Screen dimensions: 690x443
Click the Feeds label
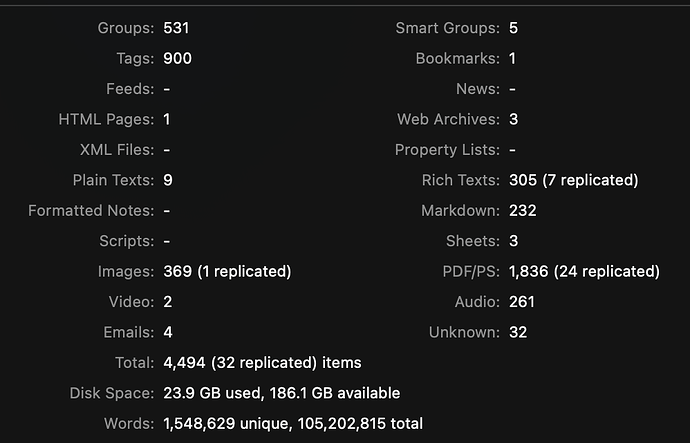point(130,89)
